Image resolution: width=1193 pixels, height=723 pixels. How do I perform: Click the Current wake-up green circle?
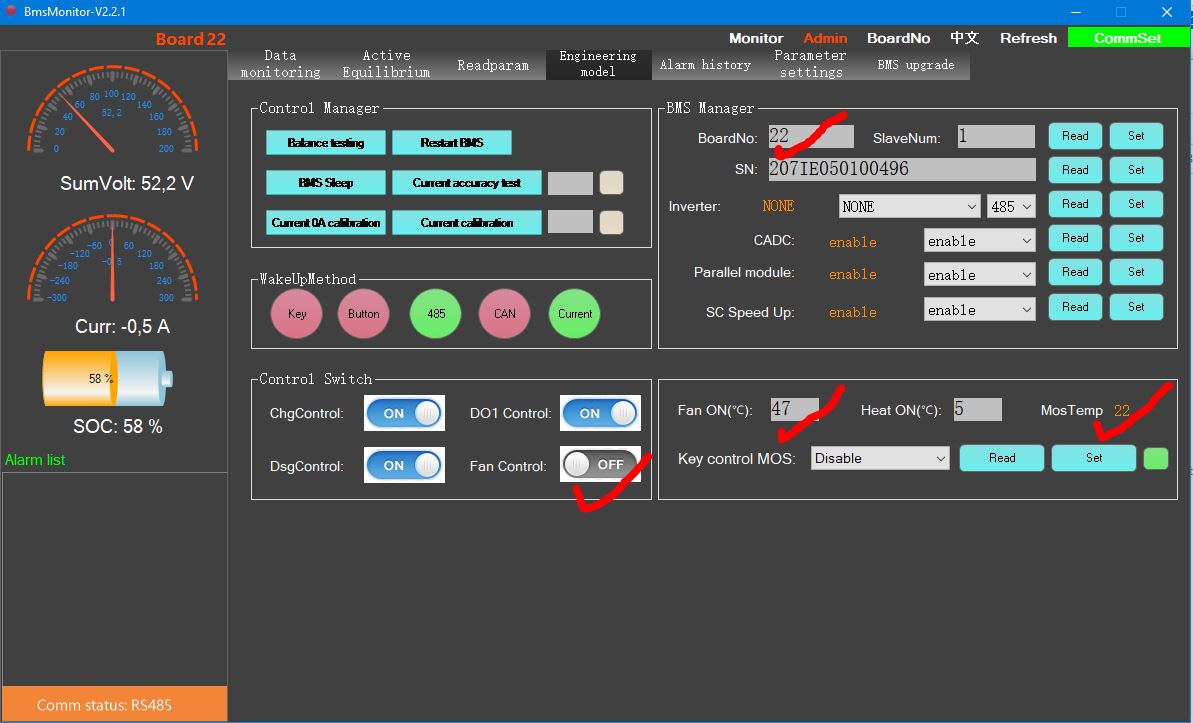tap(575, 314)
